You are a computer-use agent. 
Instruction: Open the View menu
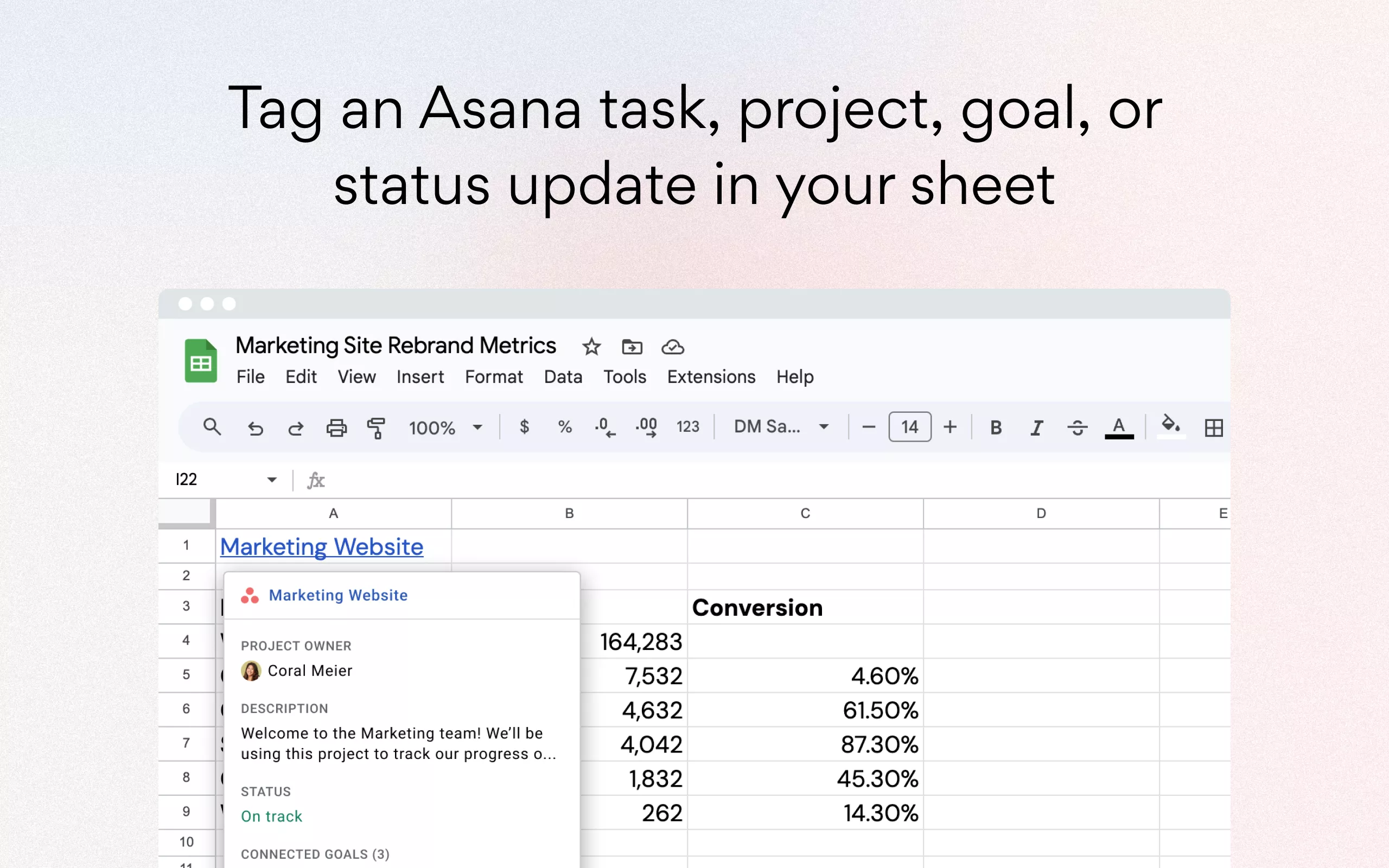pos(356,376)
